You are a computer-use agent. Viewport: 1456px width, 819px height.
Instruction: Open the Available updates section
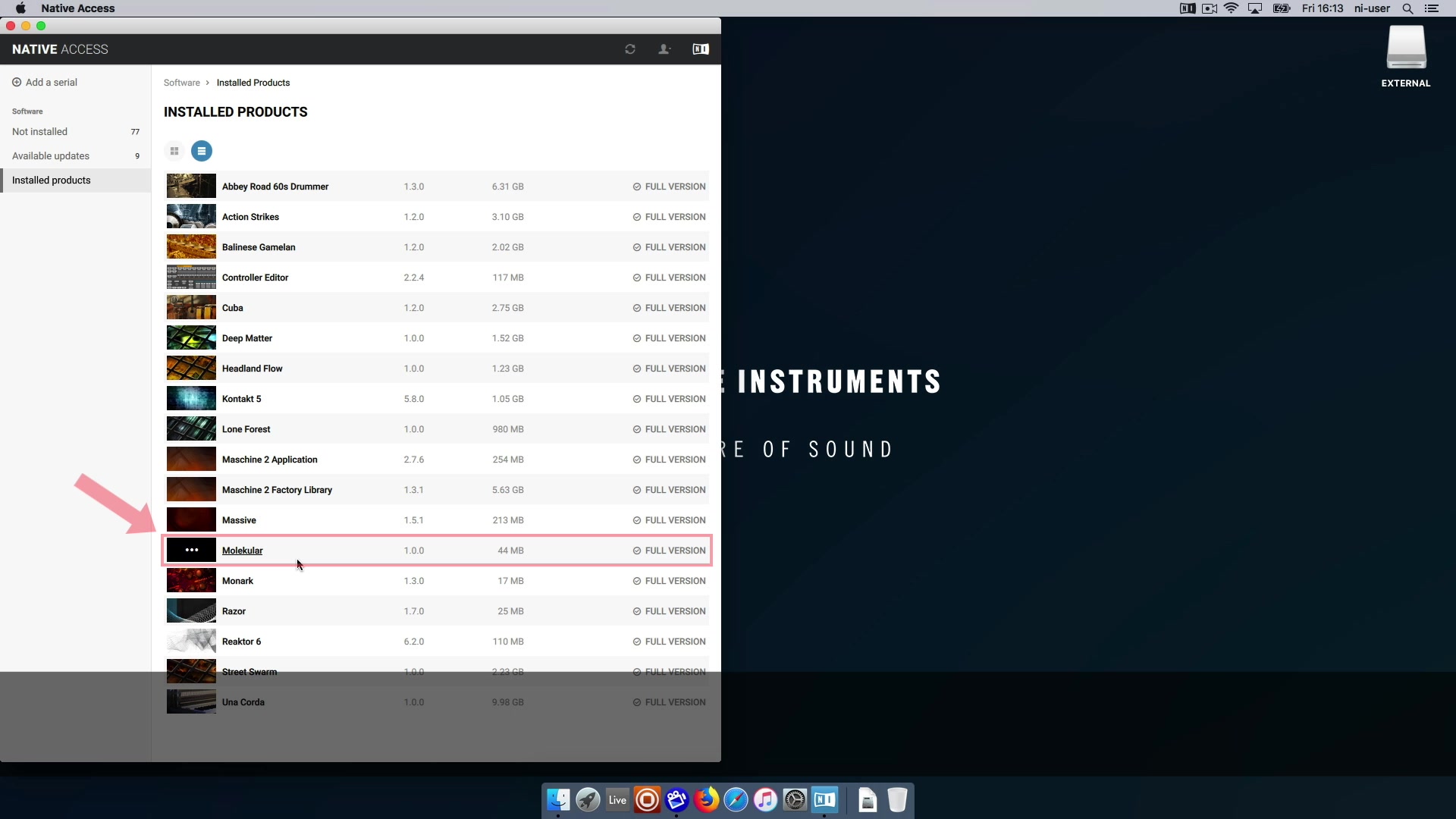tap(51, 156)
